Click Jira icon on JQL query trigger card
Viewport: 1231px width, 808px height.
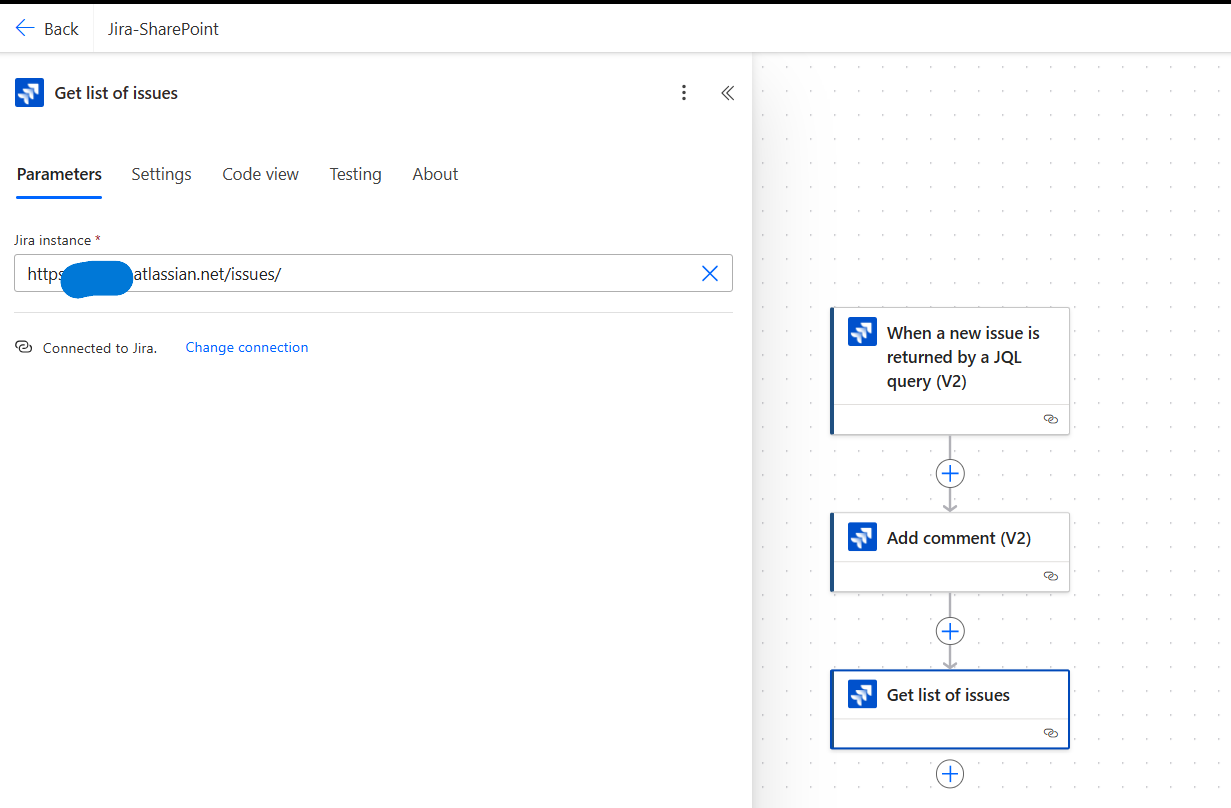point(862,332)
